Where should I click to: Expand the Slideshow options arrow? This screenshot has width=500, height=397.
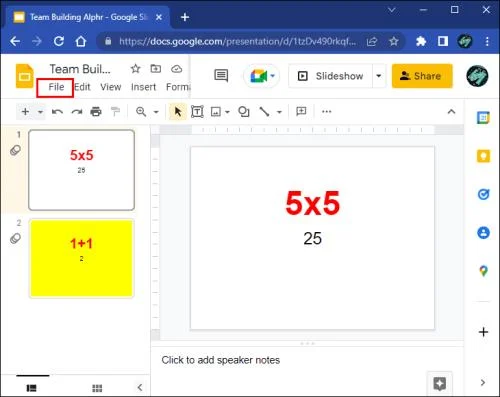click(379, 76)
